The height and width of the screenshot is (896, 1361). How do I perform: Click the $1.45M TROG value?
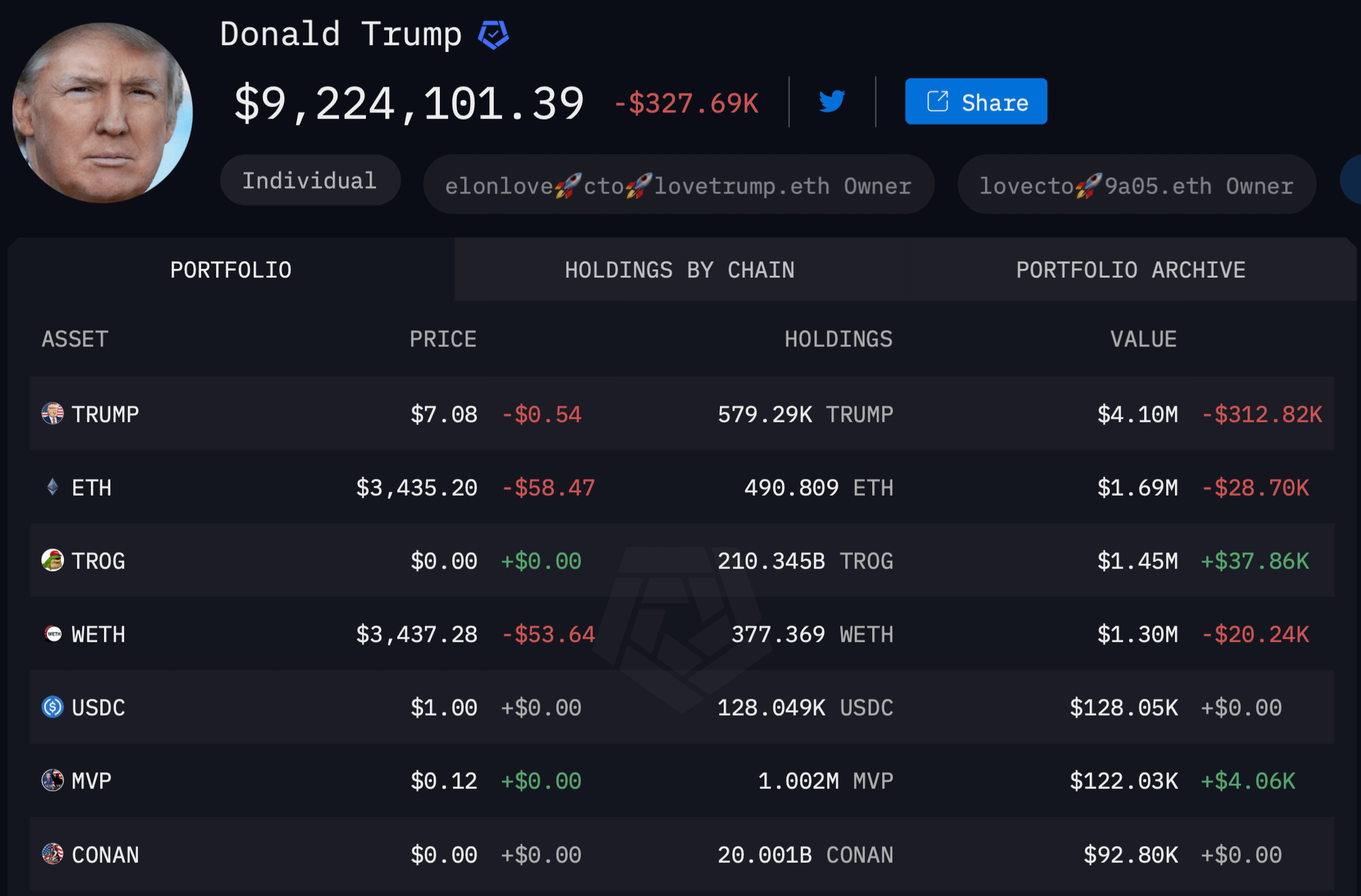(1137, 561)
